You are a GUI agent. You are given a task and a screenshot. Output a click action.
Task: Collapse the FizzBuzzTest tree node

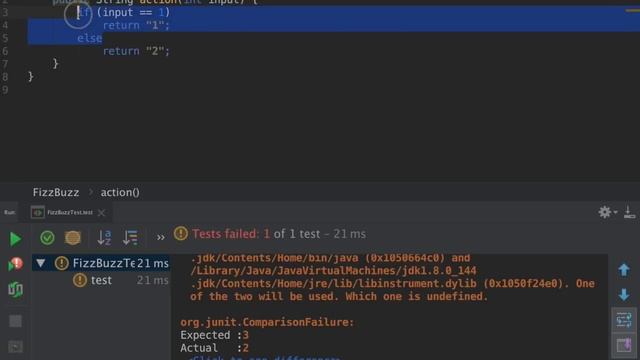[40, 263]
